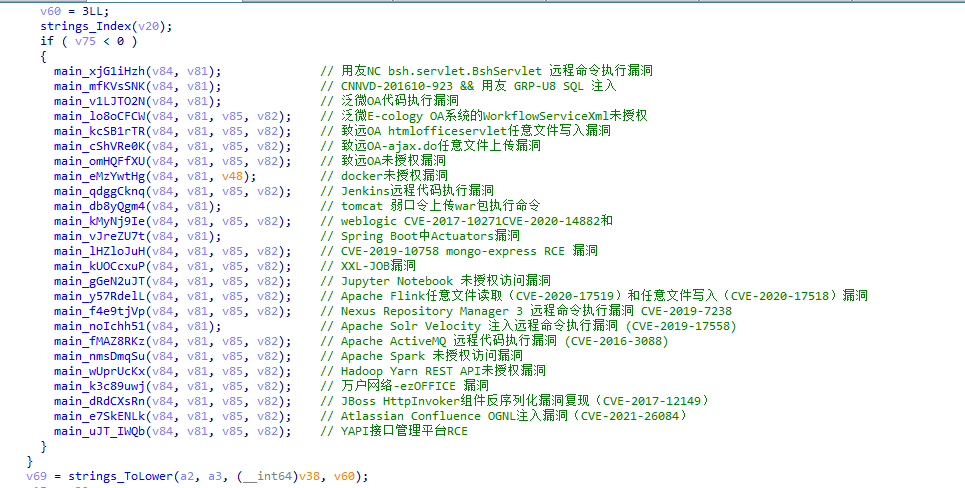
Task: Click function name main_omHQFfXU
Action: (100, 161)
